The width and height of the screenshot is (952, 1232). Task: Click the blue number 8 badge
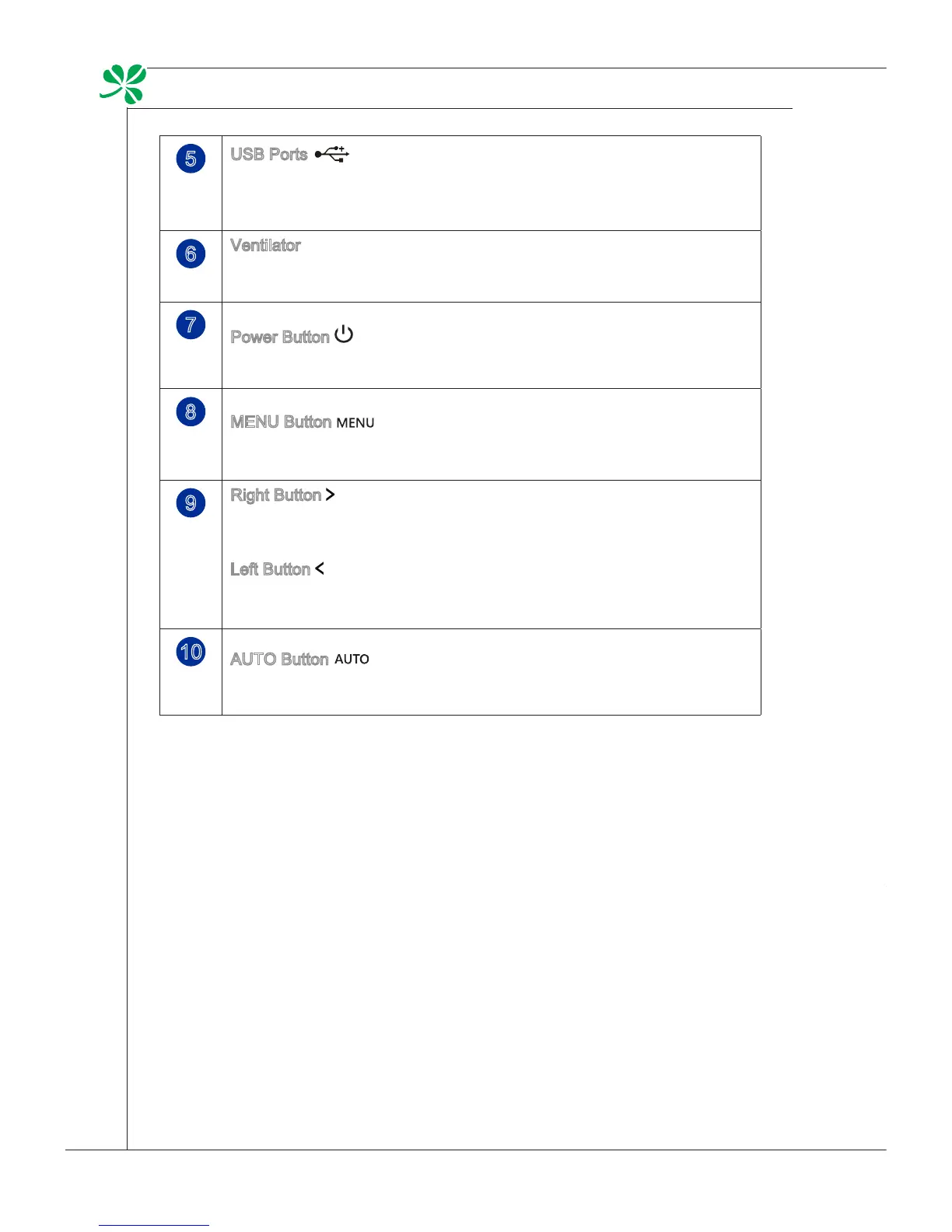pyautogui.click(x=191, y=411)
